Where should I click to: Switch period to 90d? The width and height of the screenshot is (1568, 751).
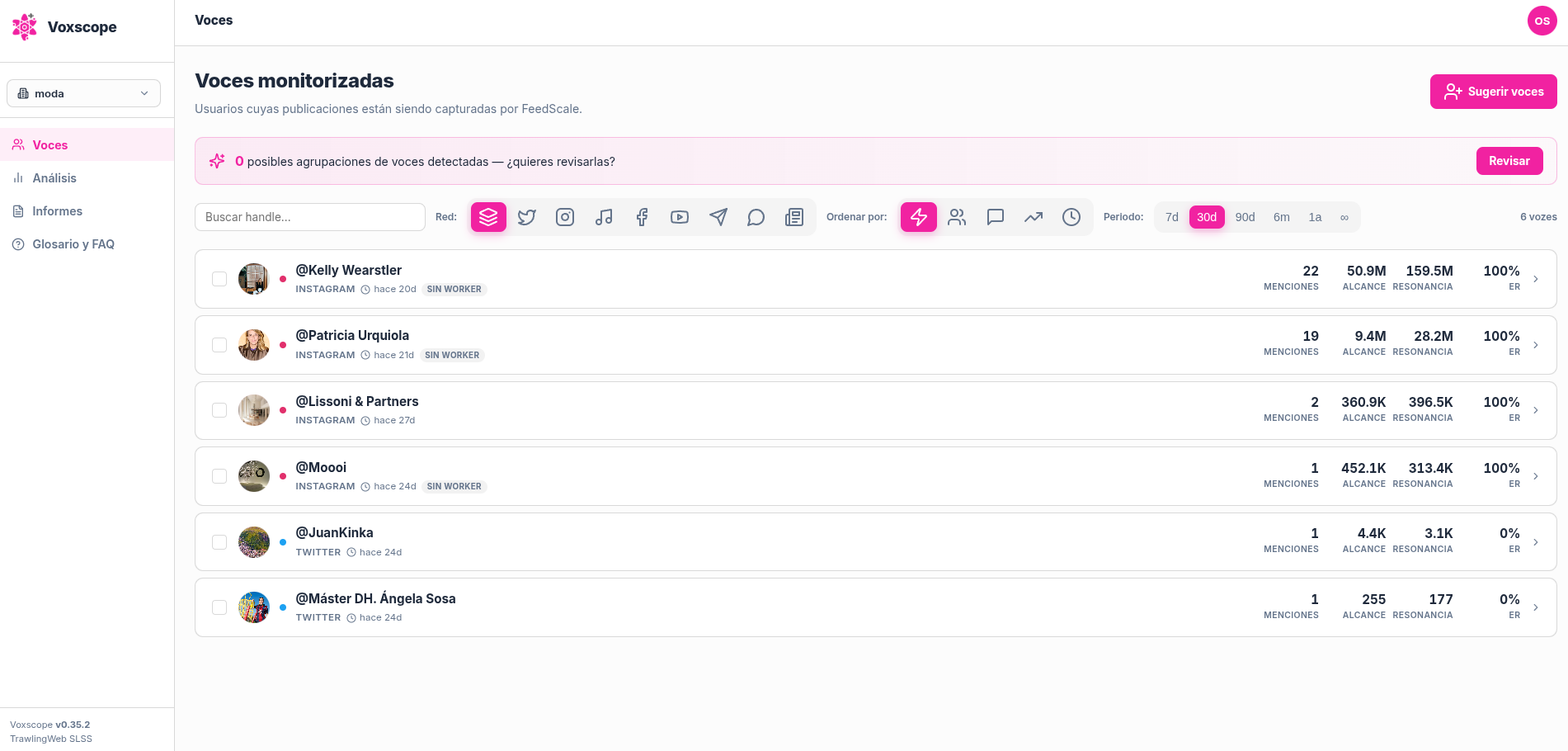pos(1245,217)
